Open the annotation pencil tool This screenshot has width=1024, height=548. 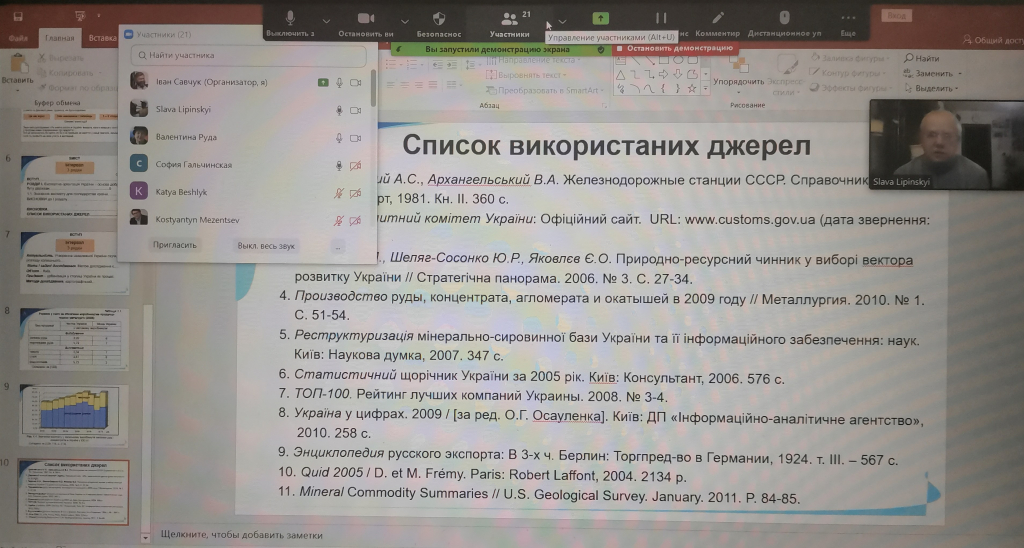718,18
